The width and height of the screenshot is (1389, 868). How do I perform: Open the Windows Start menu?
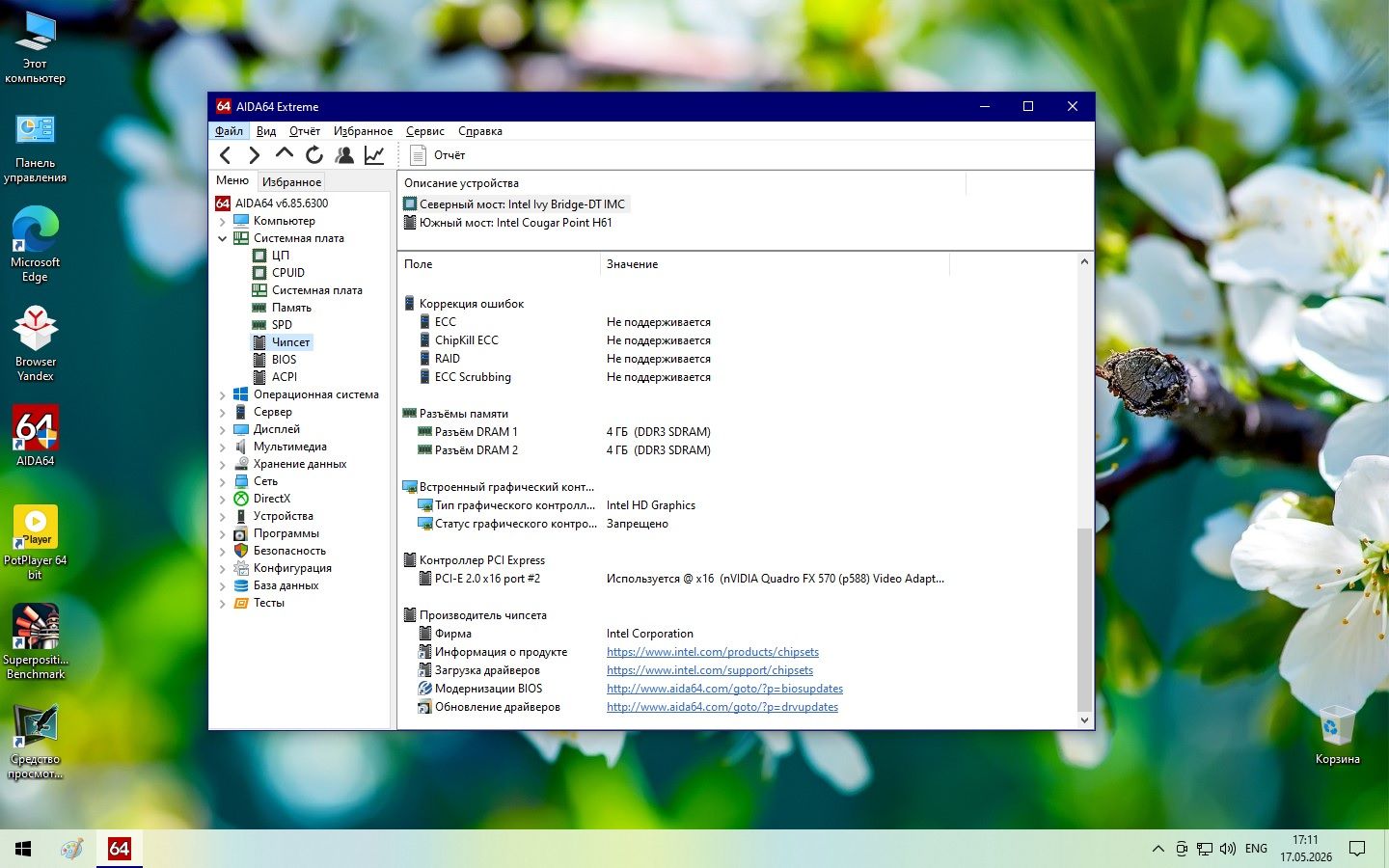(x=23, y=849)
